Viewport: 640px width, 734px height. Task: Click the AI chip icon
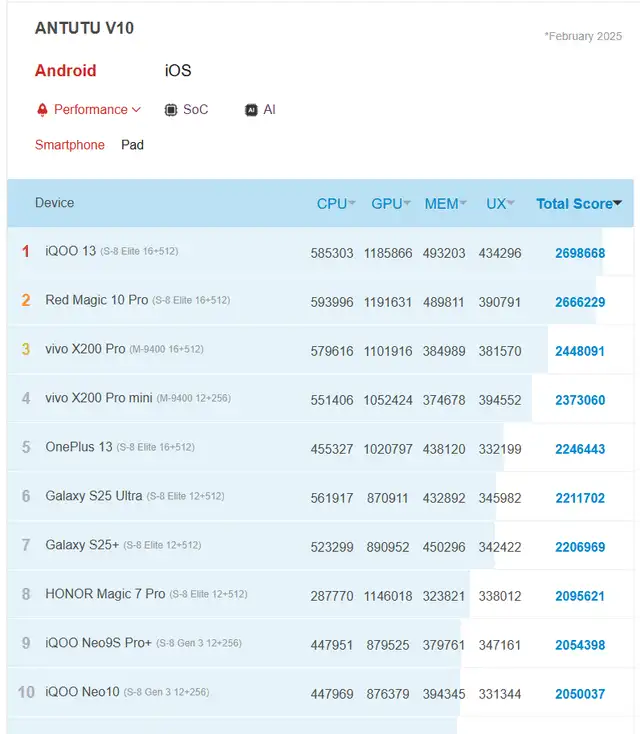(x=251, y=110)
